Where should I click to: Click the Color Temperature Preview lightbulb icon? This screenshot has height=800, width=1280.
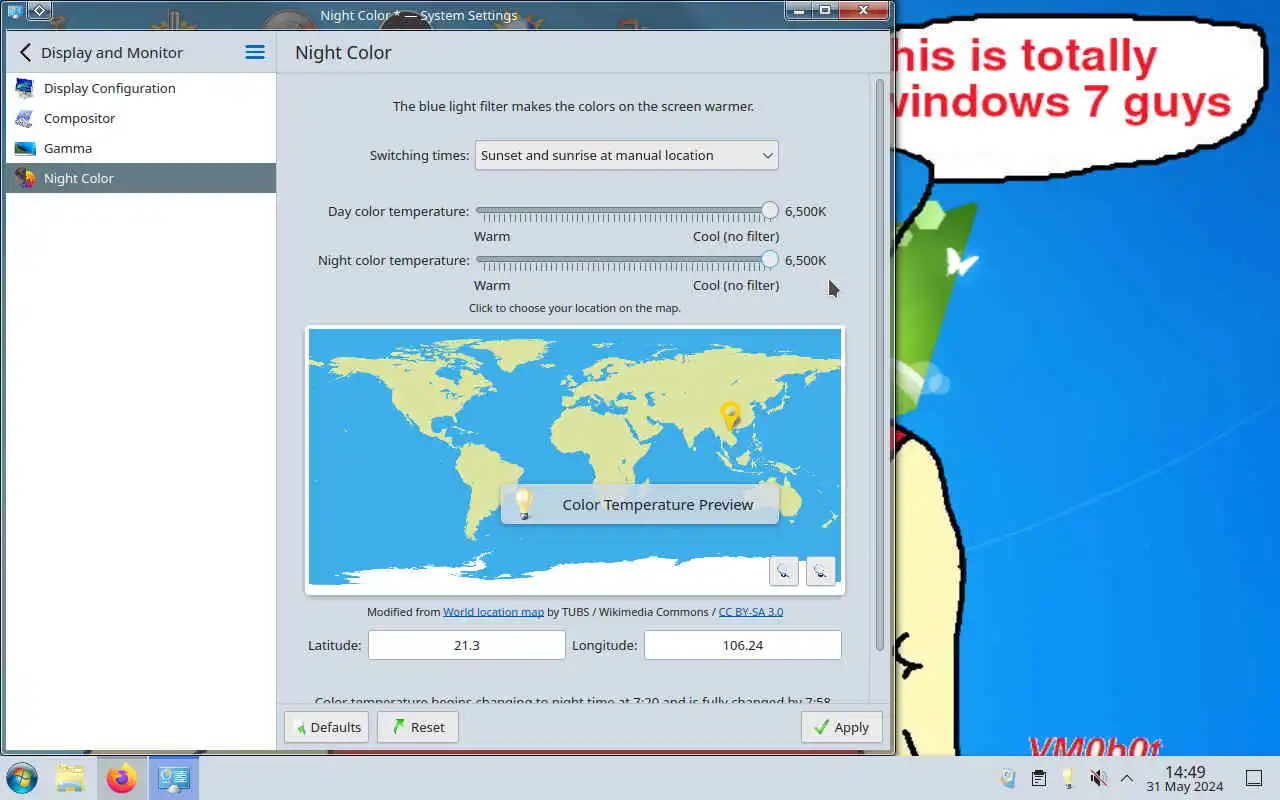coord(523,504)
